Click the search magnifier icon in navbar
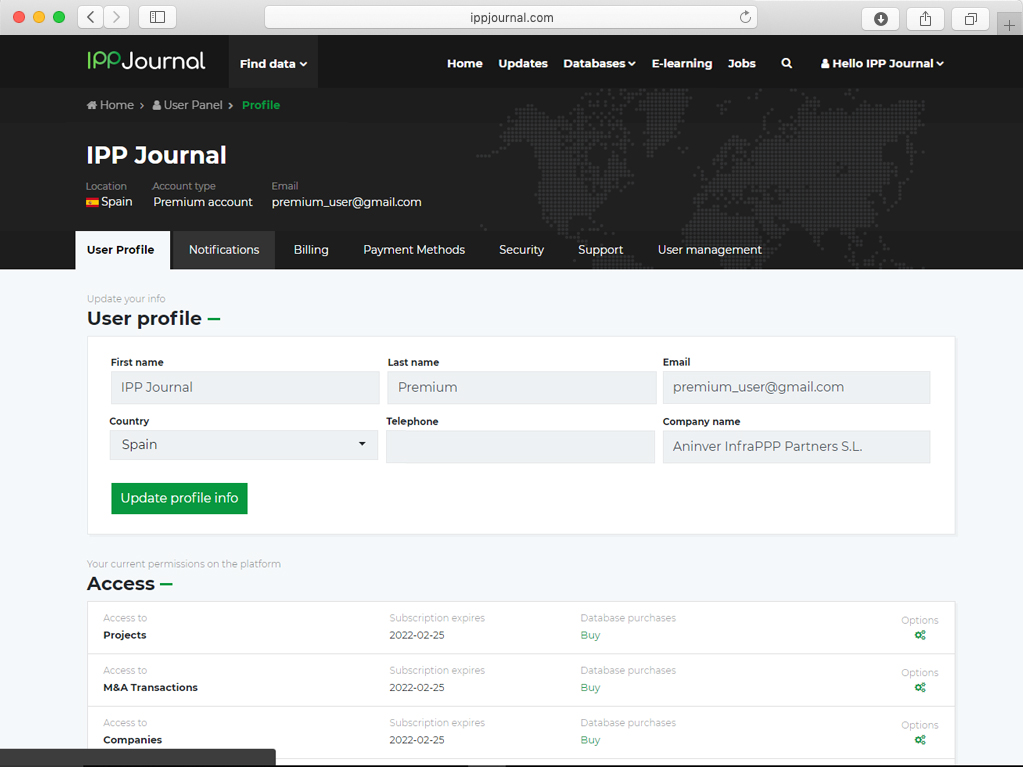This screenshot has height=767, width=1023. click(787, 63)
